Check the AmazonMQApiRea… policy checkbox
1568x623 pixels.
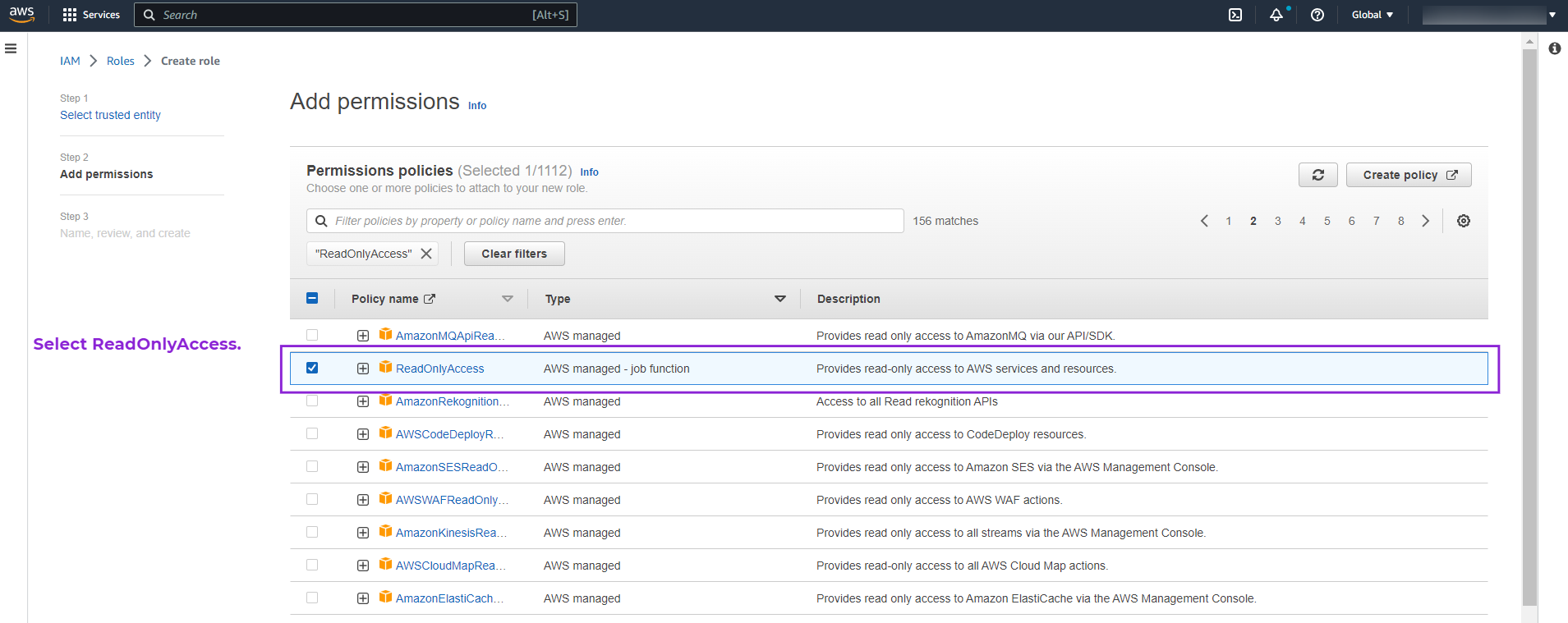(x=312, y=335)
